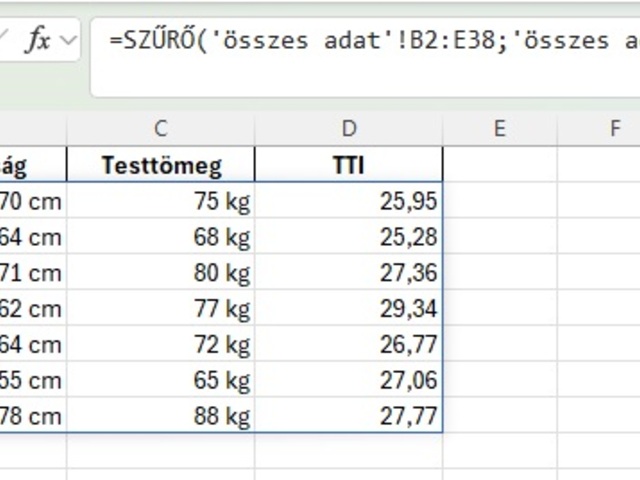Click the 71 cm cell

[32, 273]
